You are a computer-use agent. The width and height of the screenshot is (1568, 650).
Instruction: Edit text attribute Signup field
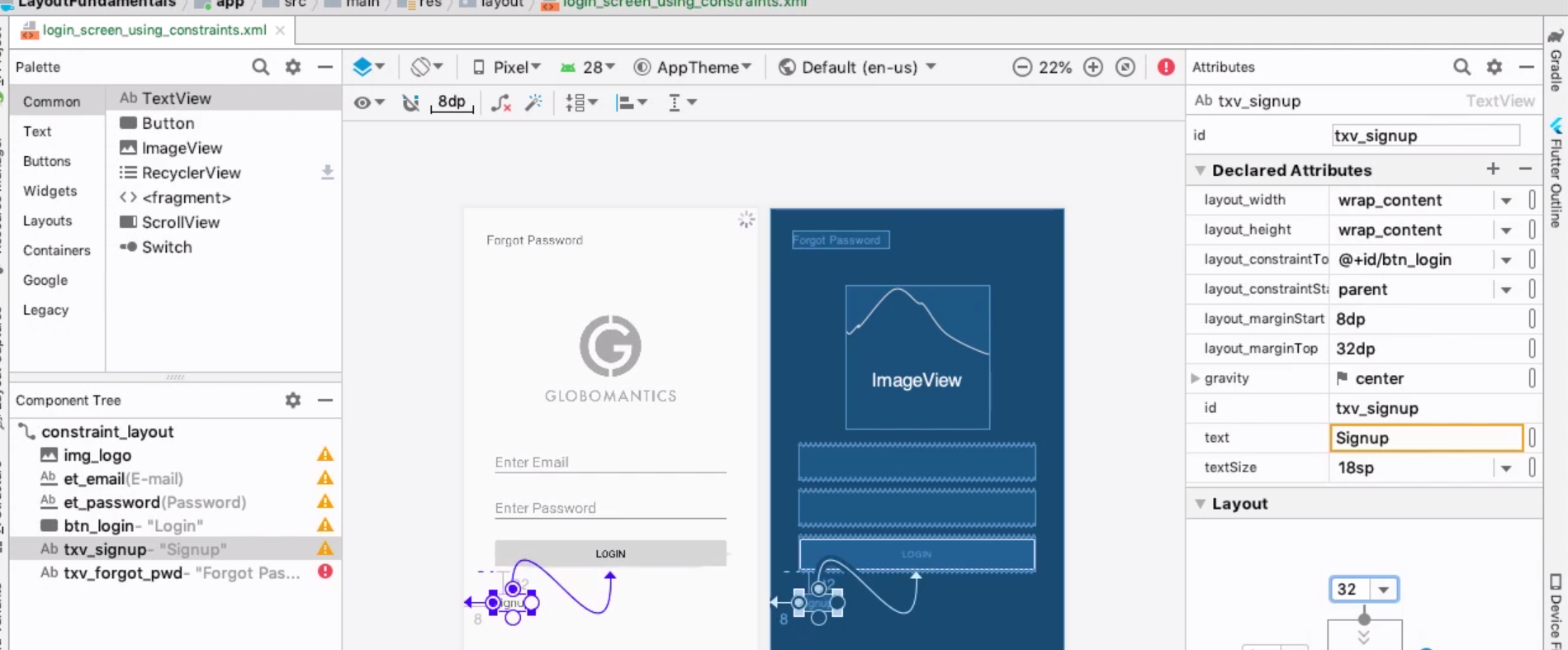[x=1426, y=438]
